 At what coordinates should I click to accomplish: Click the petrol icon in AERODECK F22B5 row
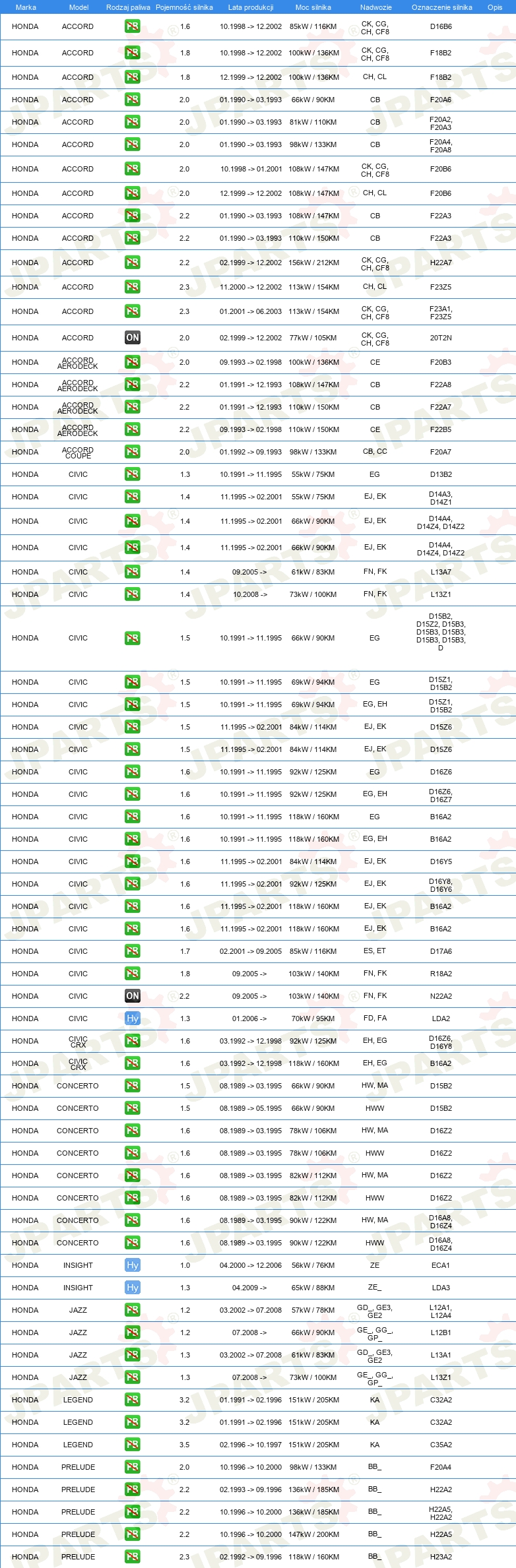pyautogui.click(x=133, y=429)
